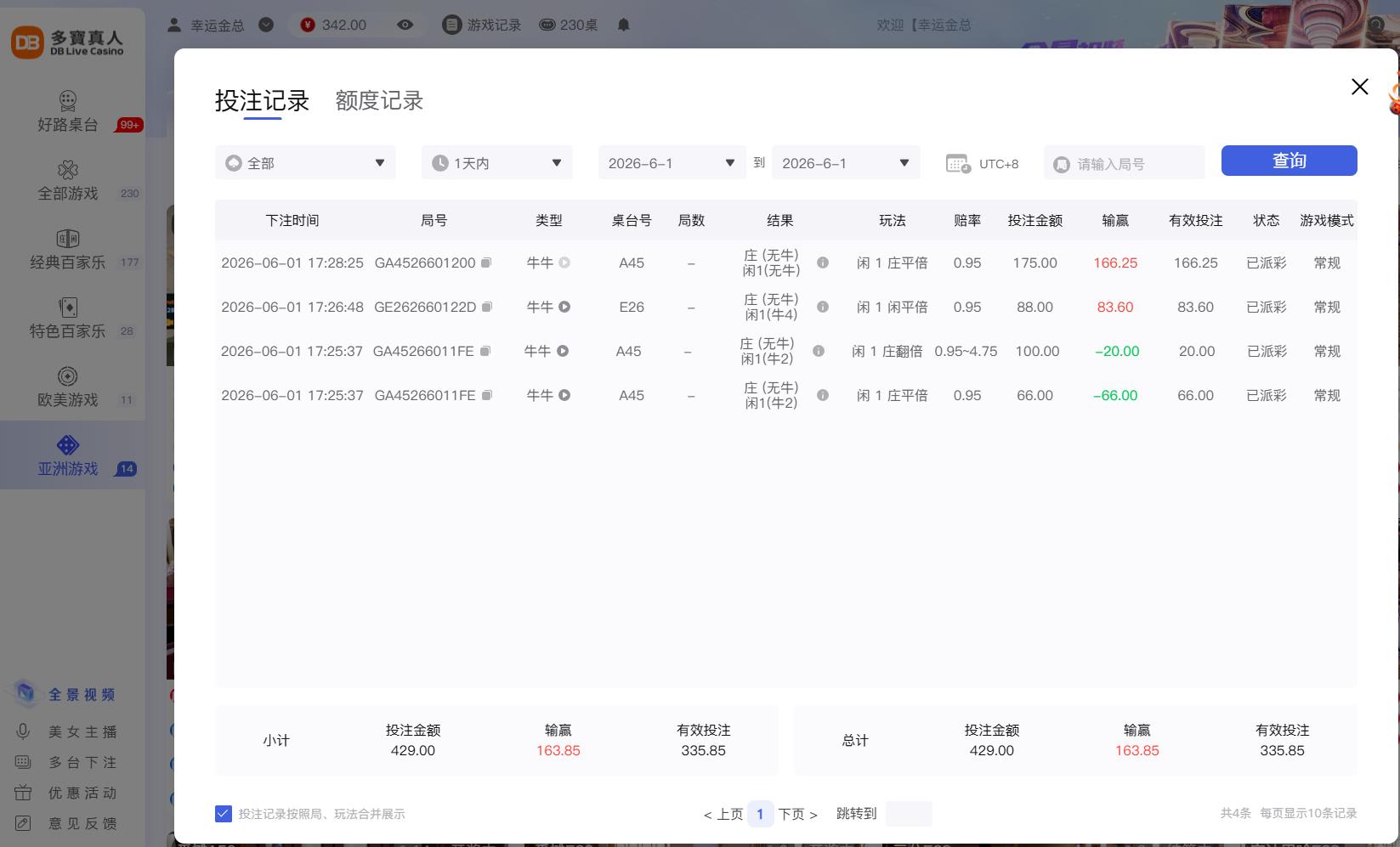Click the 342.00 balance display

coord(344,25)
